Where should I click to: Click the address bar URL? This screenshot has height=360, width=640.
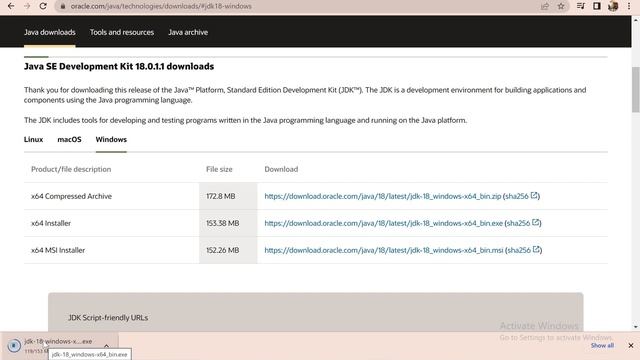[161, 6]
